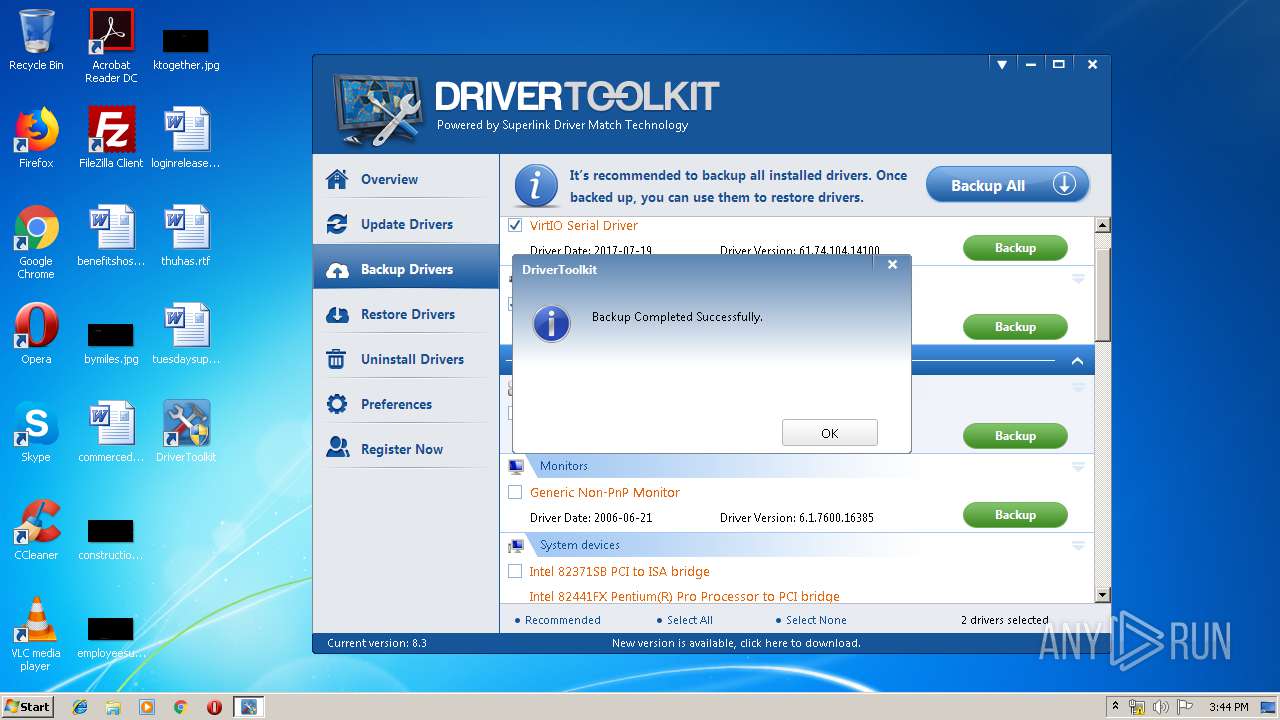Open the Skype desktop shortcut

(36, 432)
